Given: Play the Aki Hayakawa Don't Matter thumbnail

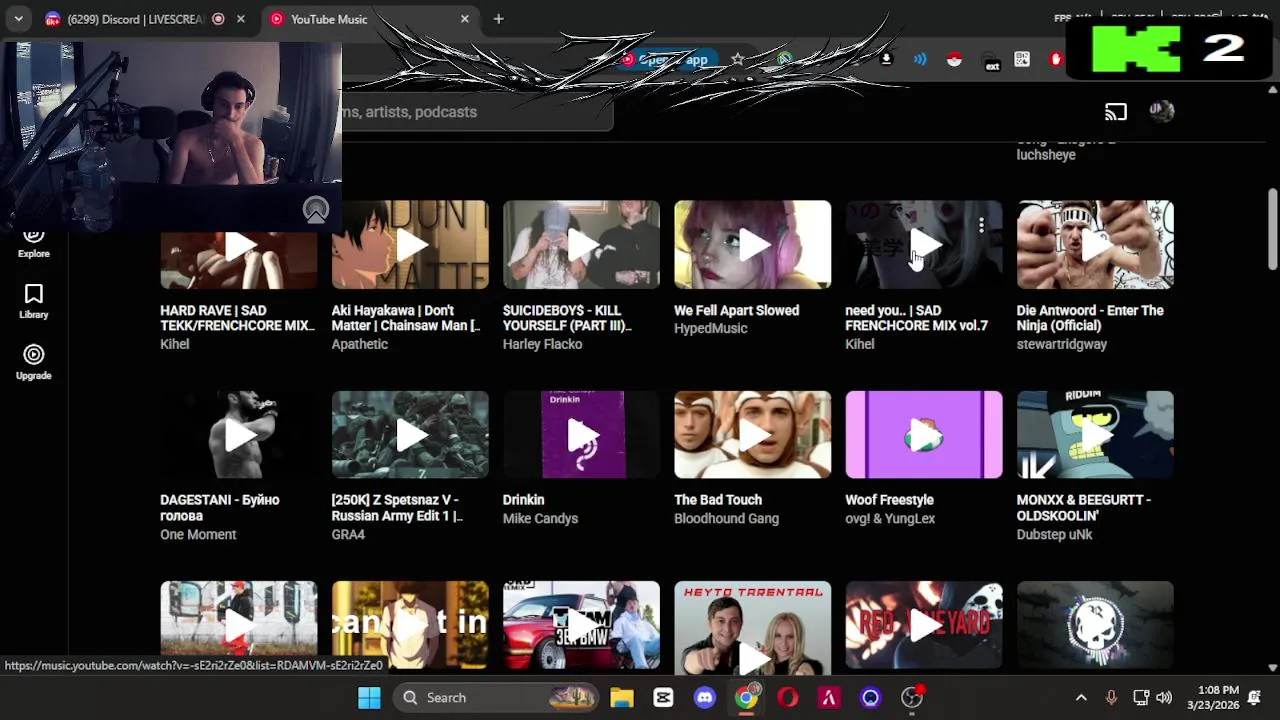Looking at the screenshot, I should coord(410,244).
